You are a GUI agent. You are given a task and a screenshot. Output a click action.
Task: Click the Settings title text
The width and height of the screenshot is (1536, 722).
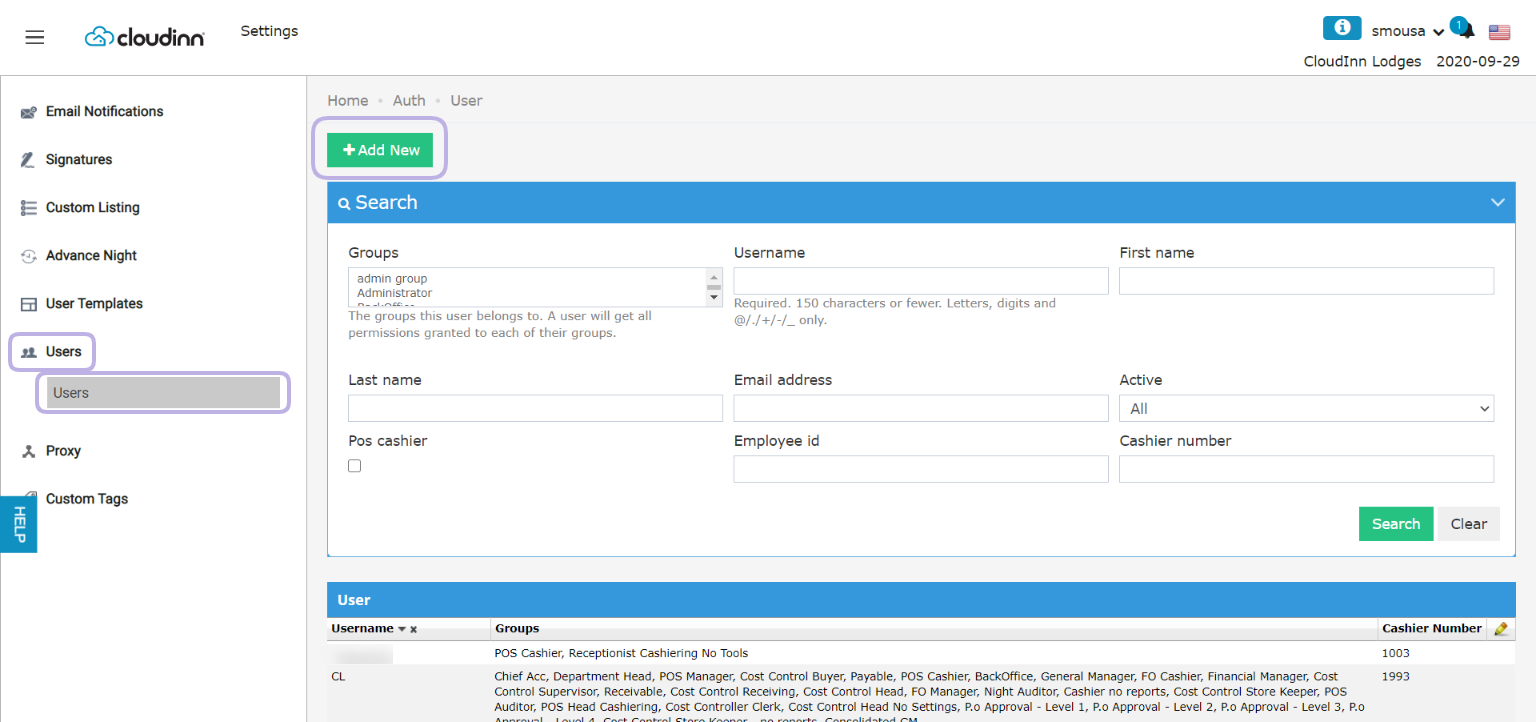269,31
